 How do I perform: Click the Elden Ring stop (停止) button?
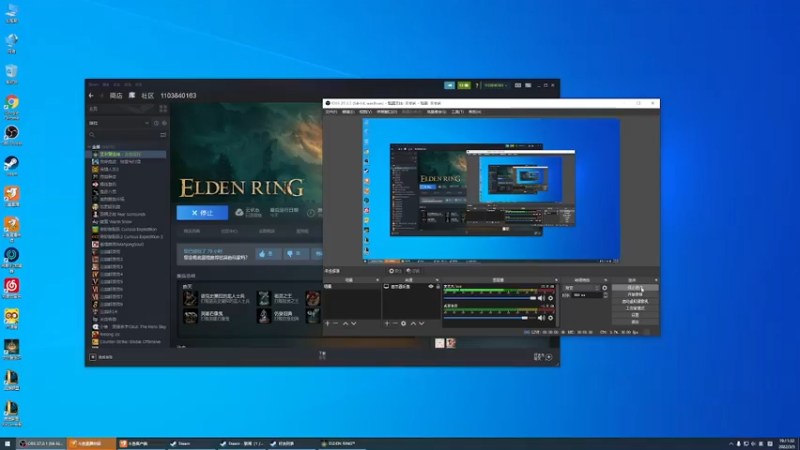[203, 213]
